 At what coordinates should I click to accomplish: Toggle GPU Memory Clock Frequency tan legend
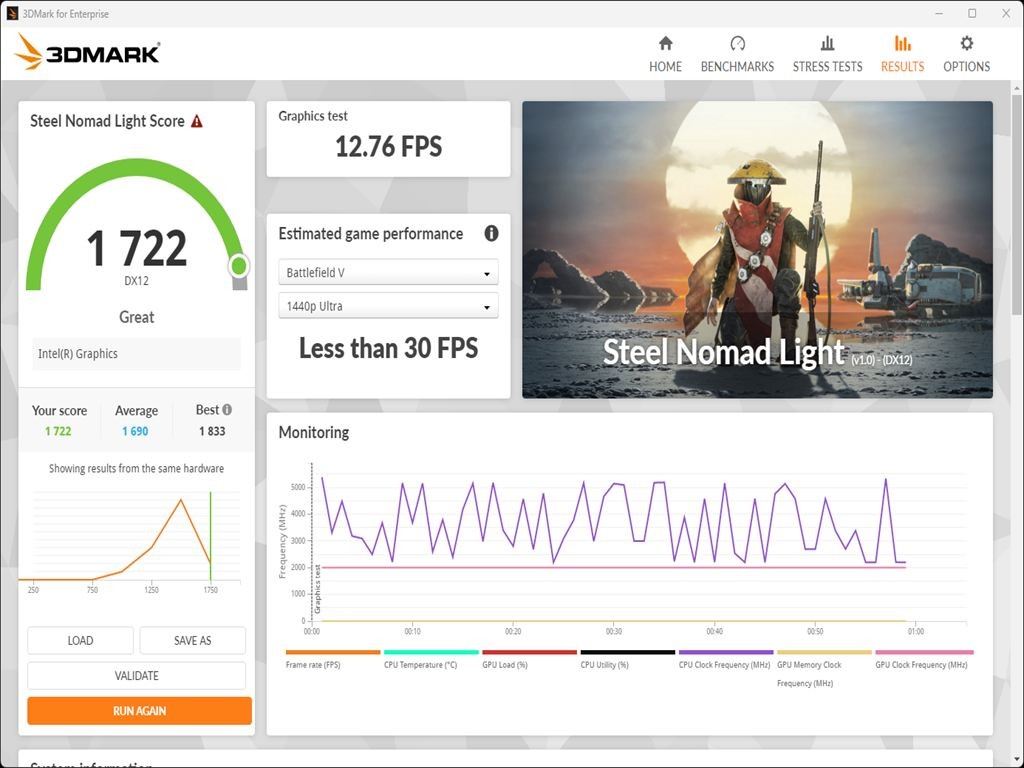coord(824,652)
